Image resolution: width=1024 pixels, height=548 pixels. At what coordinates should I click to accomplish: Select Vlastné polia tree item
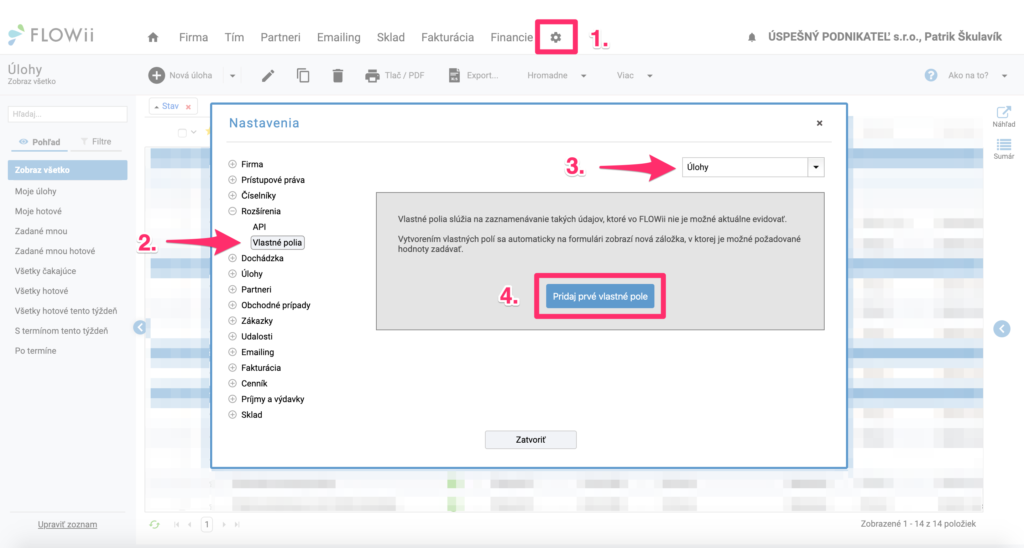277,242
